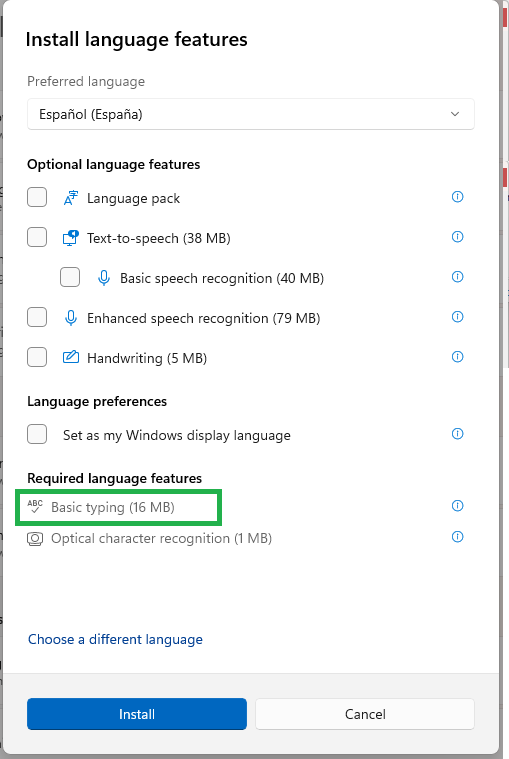This screenshot has width=509, height=759.
Task: Enable the Language pack checkbox
Action: (37, 197)
